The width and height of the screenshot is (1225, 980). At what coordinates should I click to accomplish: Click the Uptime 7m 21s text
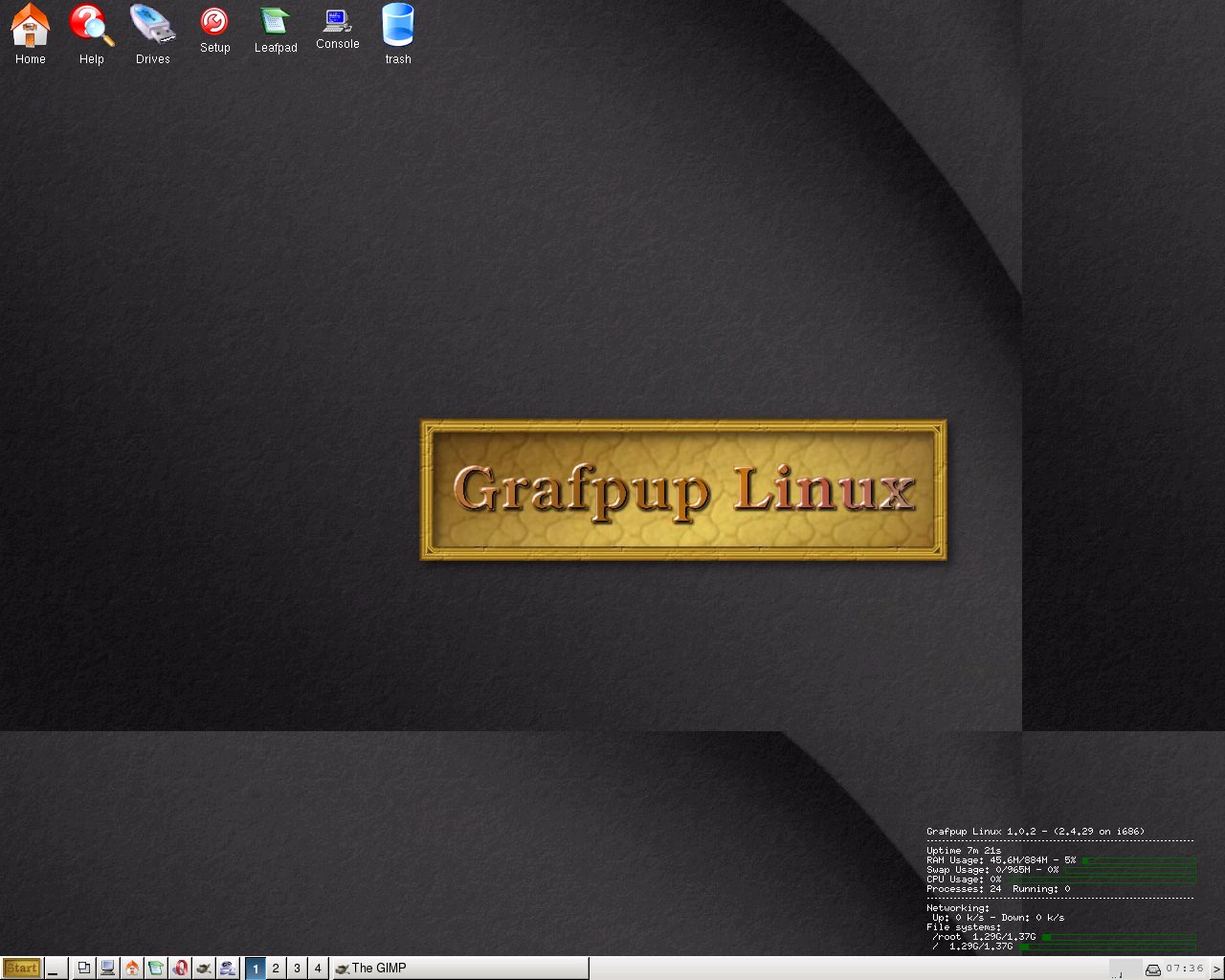964,851
